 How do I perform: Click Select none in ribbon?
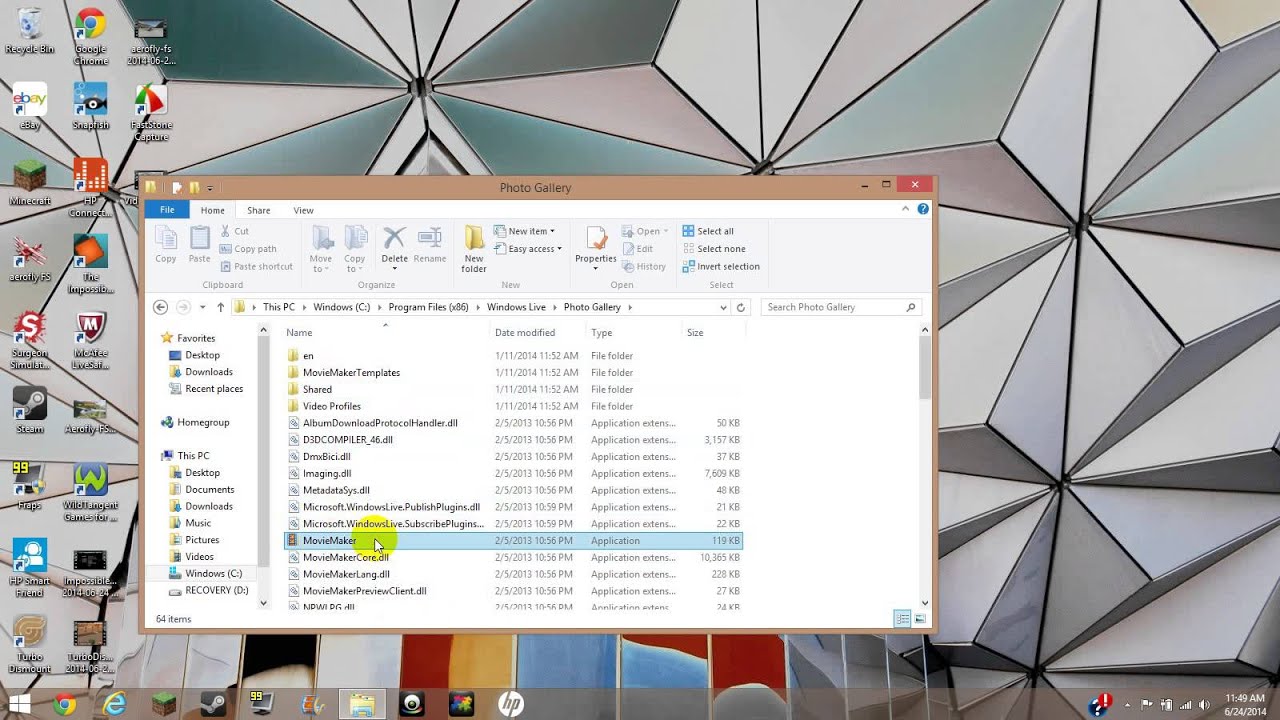coord(714,249)
